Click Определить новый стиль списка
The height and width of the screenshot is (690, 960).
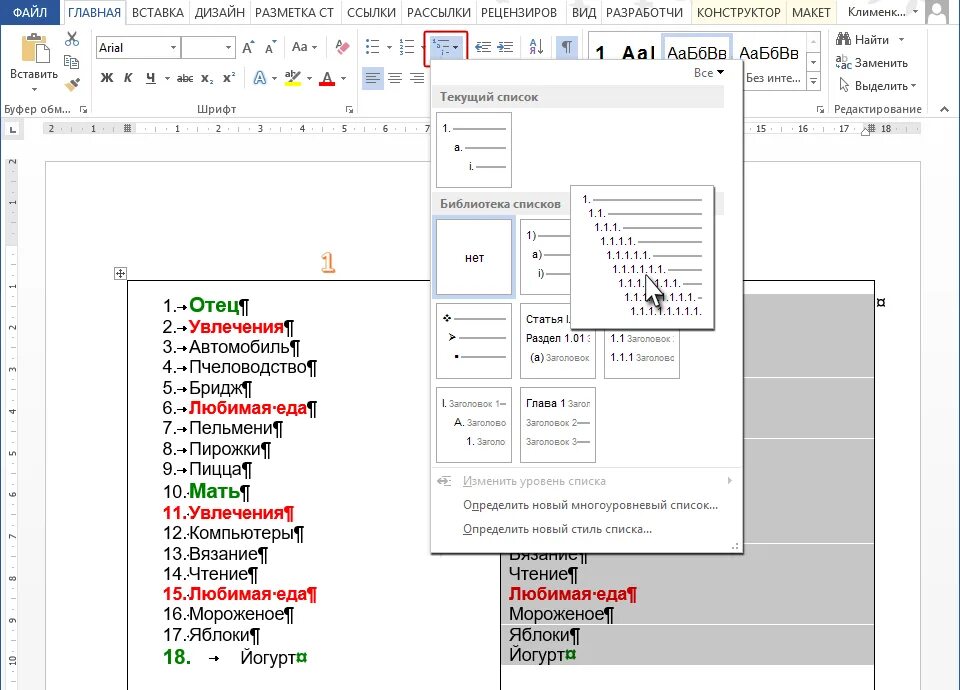(x=557, y=529)
